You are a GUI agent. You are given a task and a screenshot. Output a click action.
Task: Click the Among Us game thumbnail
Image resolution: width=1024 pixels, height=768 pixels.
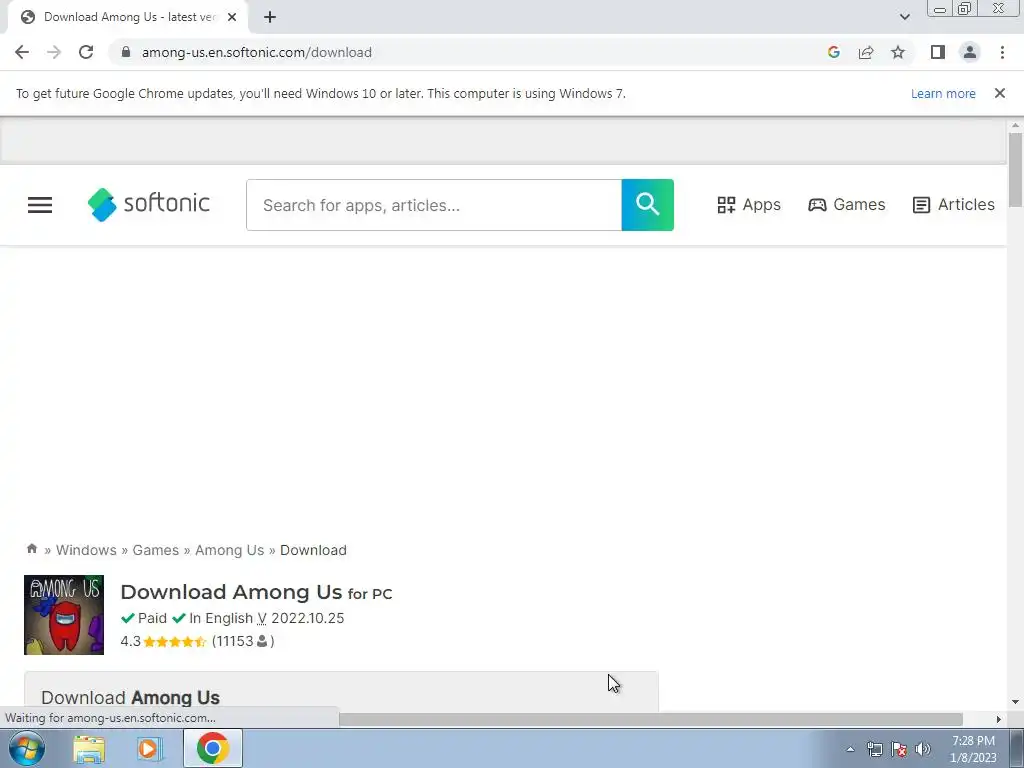[x=64, y=615]
